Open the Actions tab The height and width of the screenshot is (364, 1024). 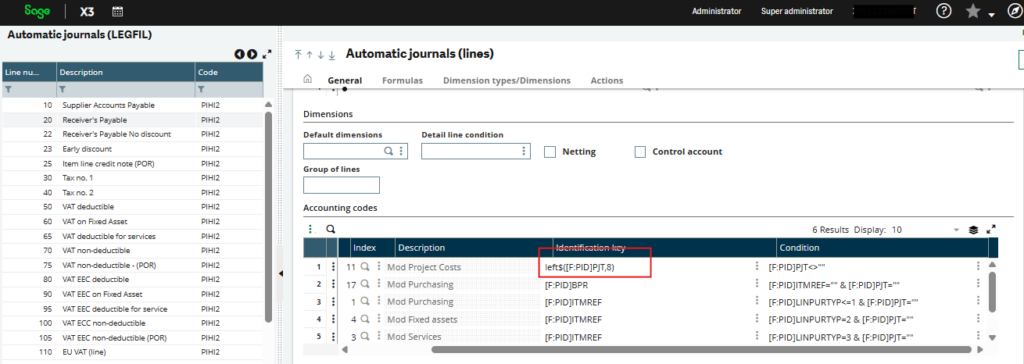607,80
